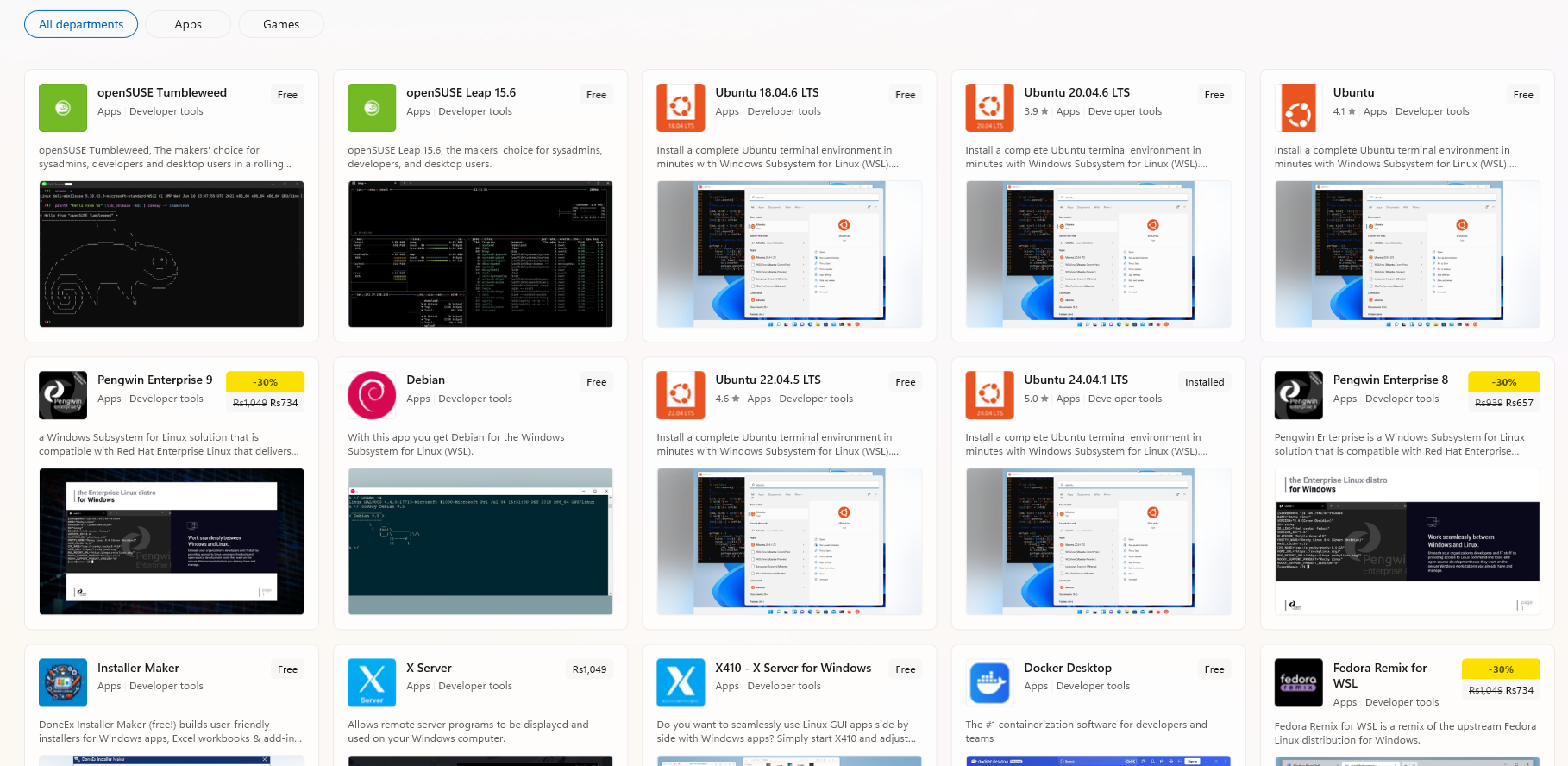
Task: Click the "Ubuntu 22.04.5 LTS" title
Action: (x=768, y=380)
